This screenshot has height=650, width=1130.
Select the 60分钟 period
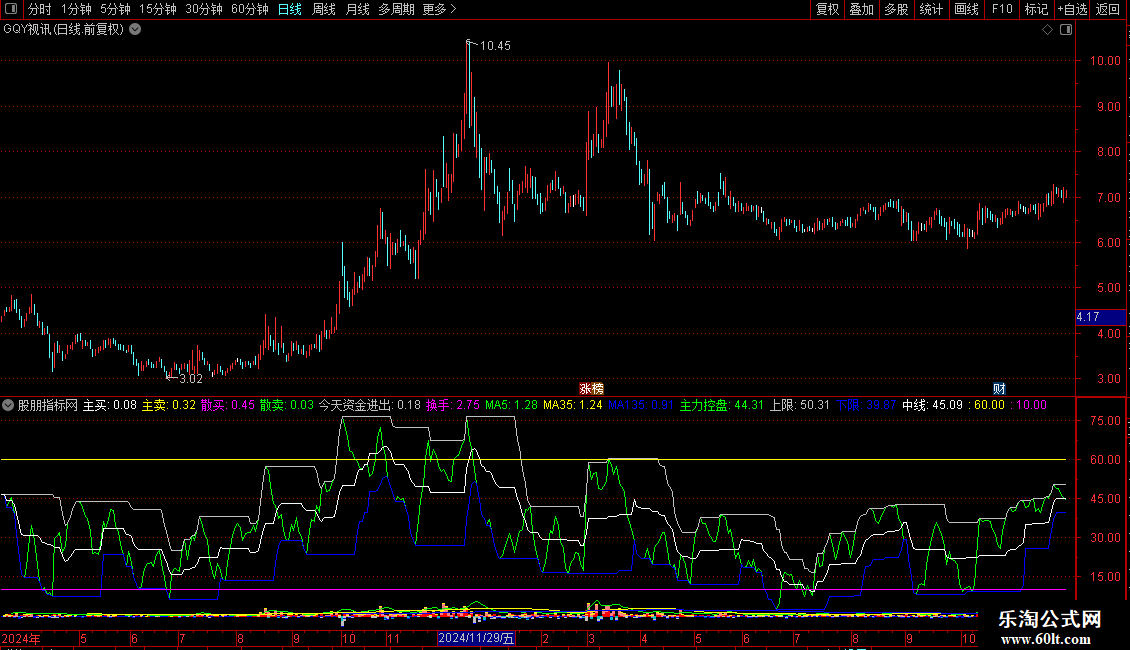[x=250, y=9]
